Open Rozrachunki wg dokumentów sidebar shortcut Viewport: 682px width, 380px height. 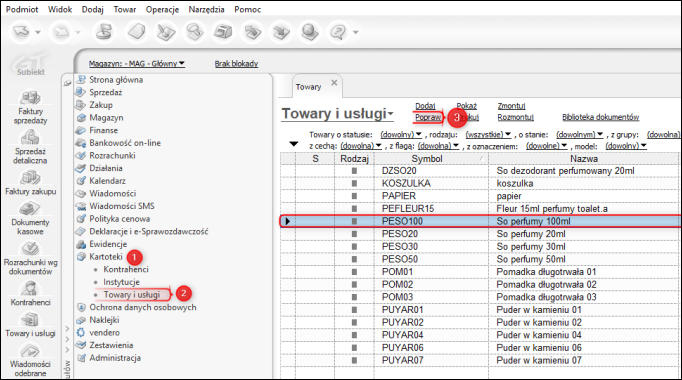[30, 259]
